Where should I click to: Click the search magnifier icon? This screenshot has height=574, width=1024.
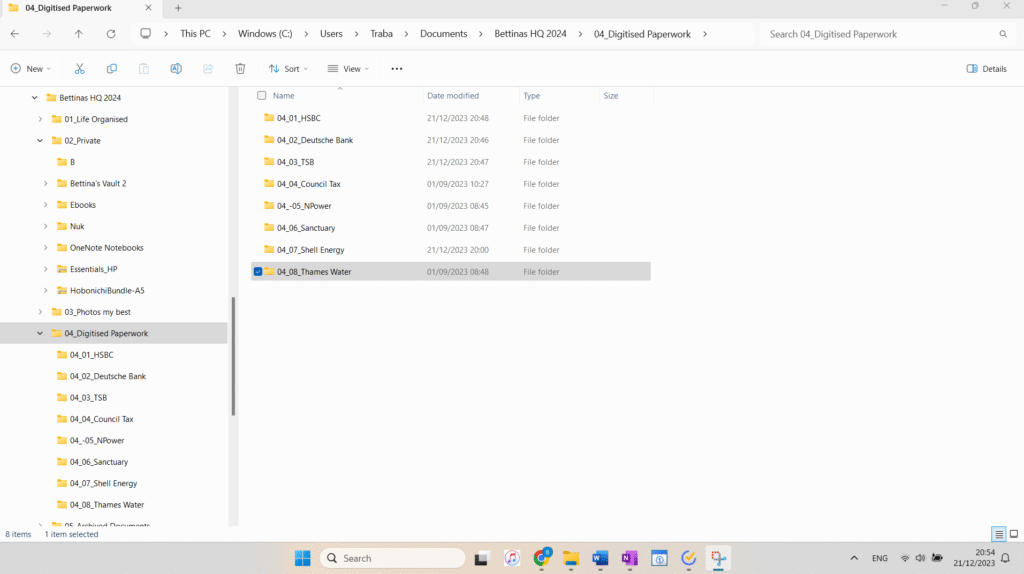click(1003, 34)
